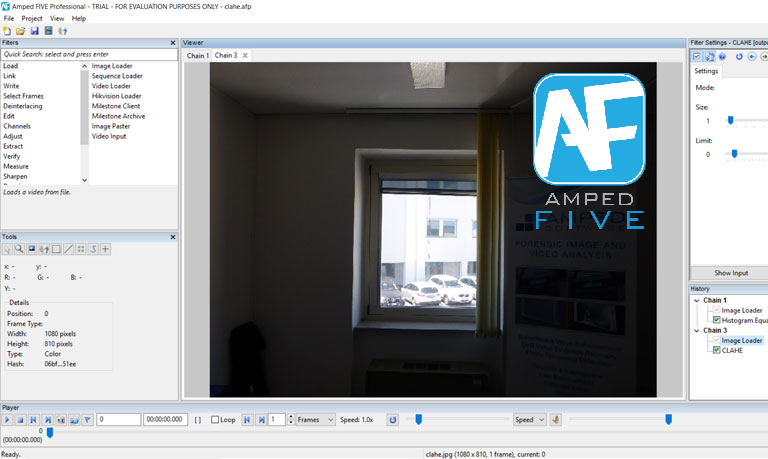Click the filter funnel icon in Player
This screenshot has height=459, width=768.
pos(88,420)
